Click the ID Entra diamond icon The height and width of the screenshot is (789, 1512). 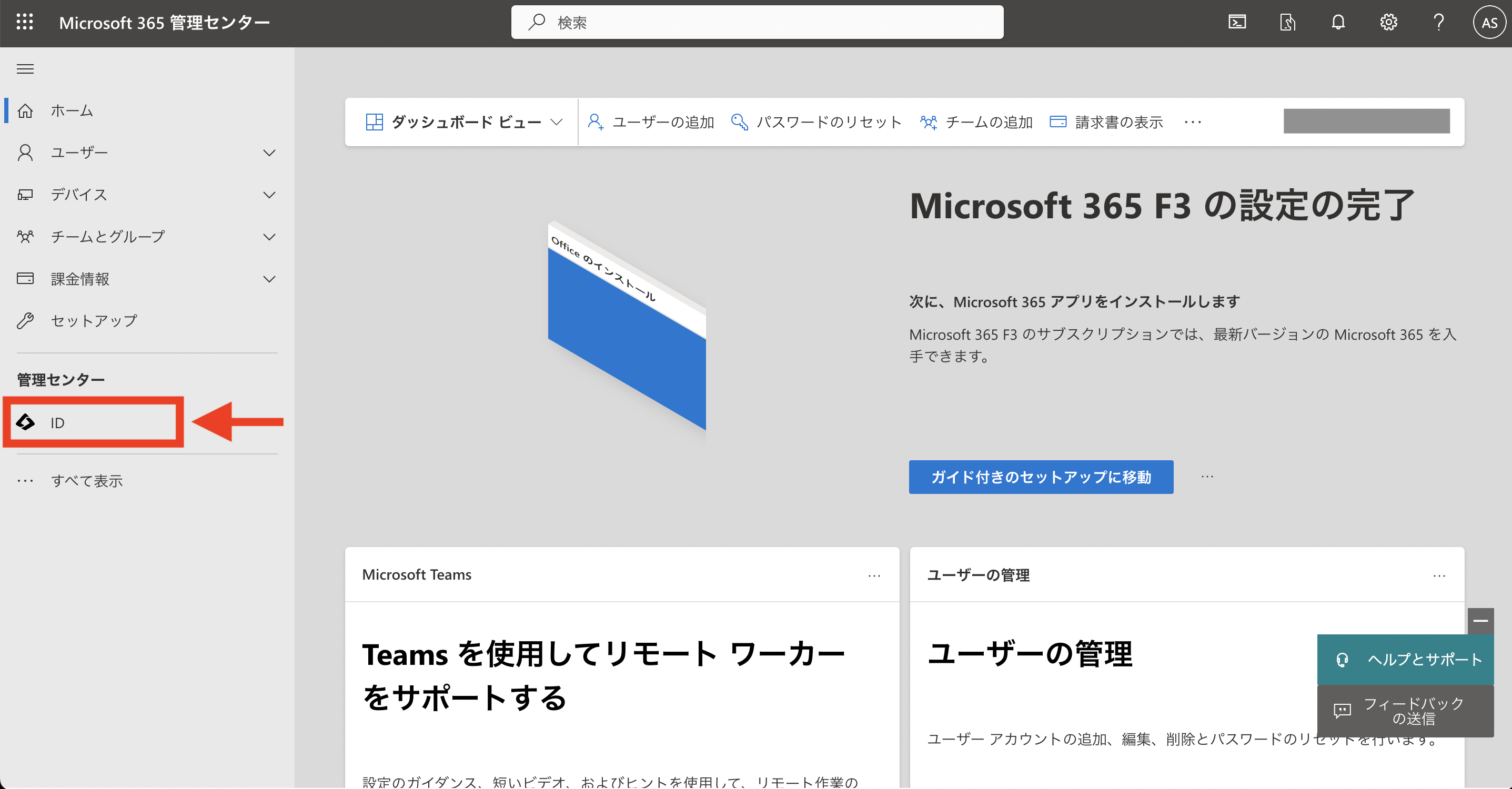(x=25, y=422)
